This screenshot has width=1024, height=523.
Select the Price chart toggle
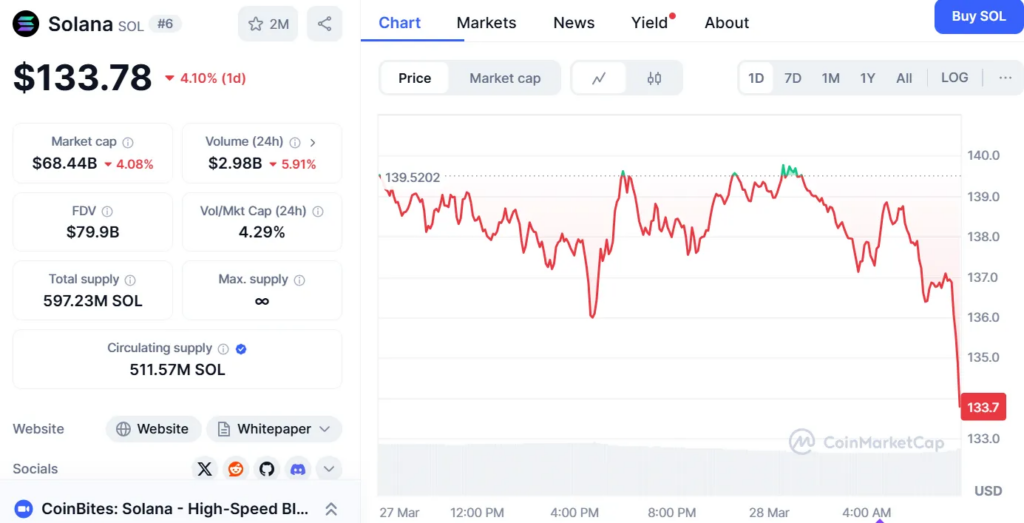tap(415, 78)
